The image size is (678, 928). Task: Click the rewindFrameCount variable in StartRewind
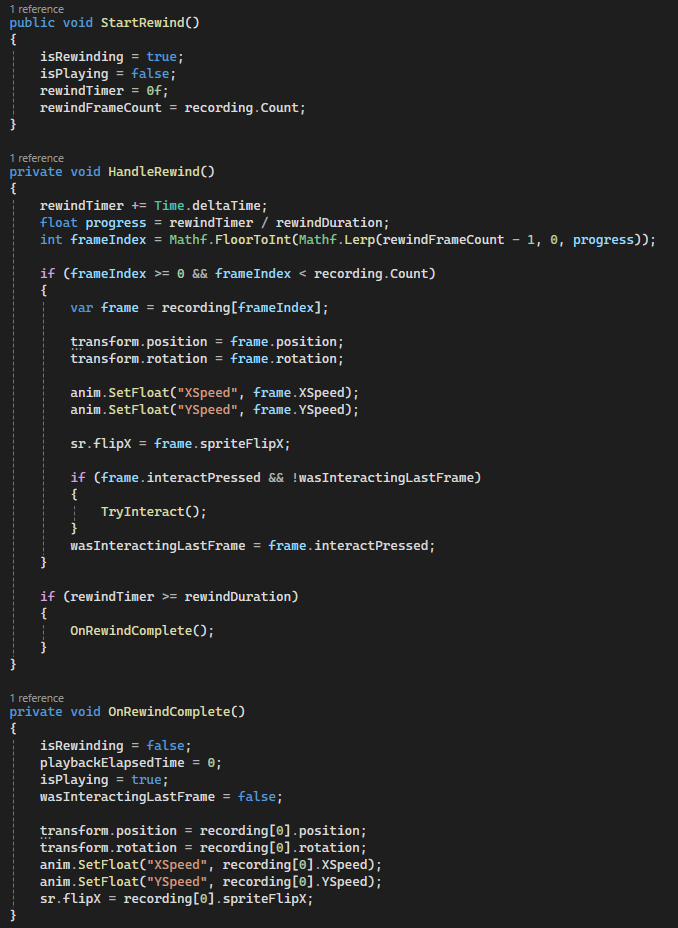pos(101,107)
